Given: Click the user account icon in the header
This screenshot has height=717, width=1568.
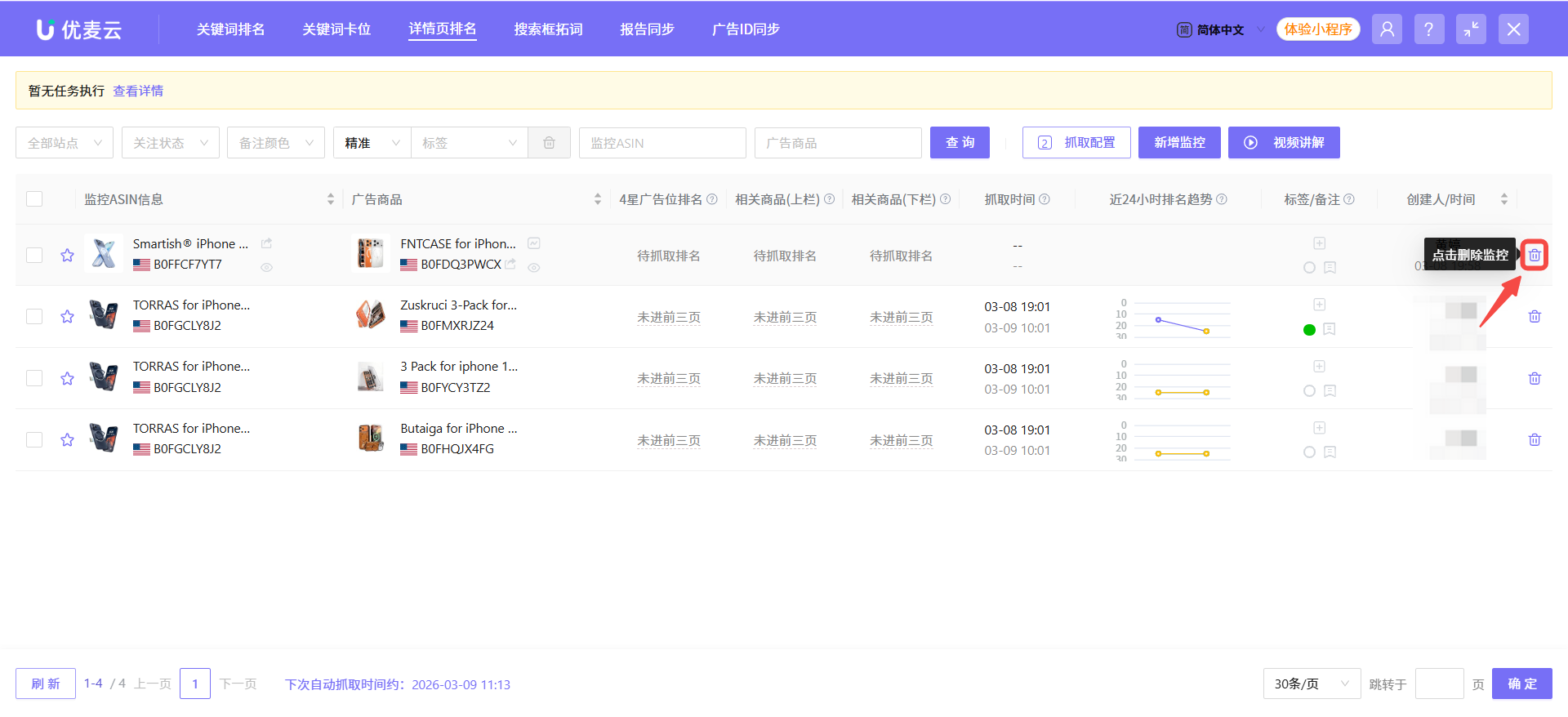Looking at the screenshot, I should tap(1387, 29).
